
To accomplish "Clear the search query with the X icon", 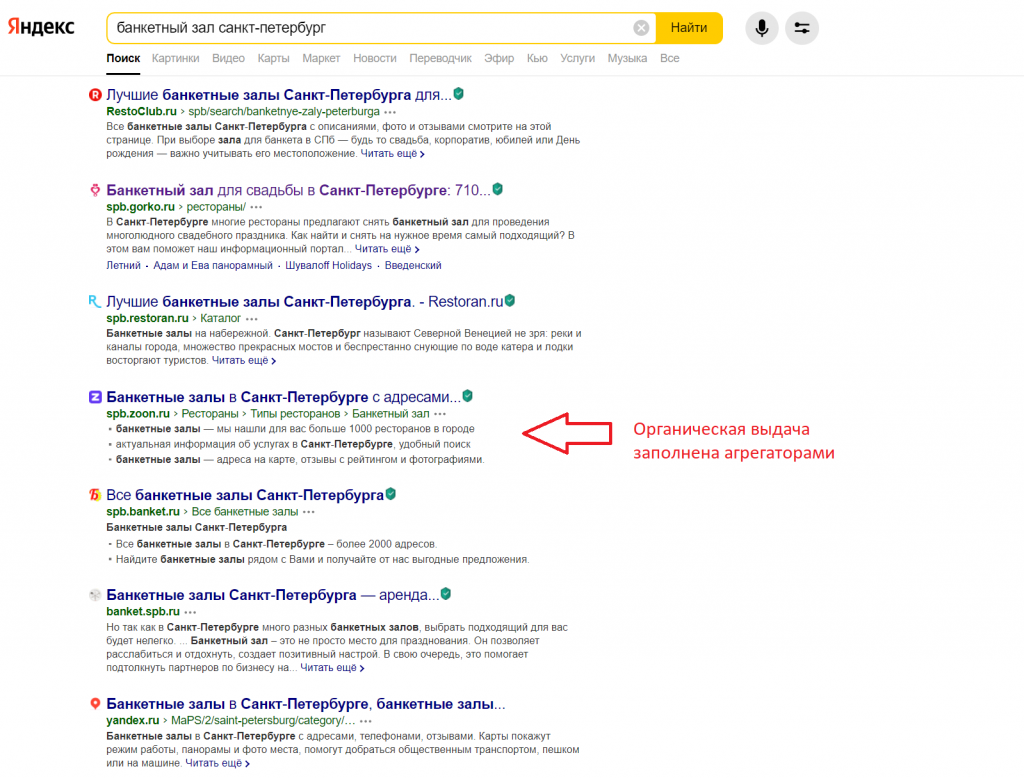I will pos(641,28).
